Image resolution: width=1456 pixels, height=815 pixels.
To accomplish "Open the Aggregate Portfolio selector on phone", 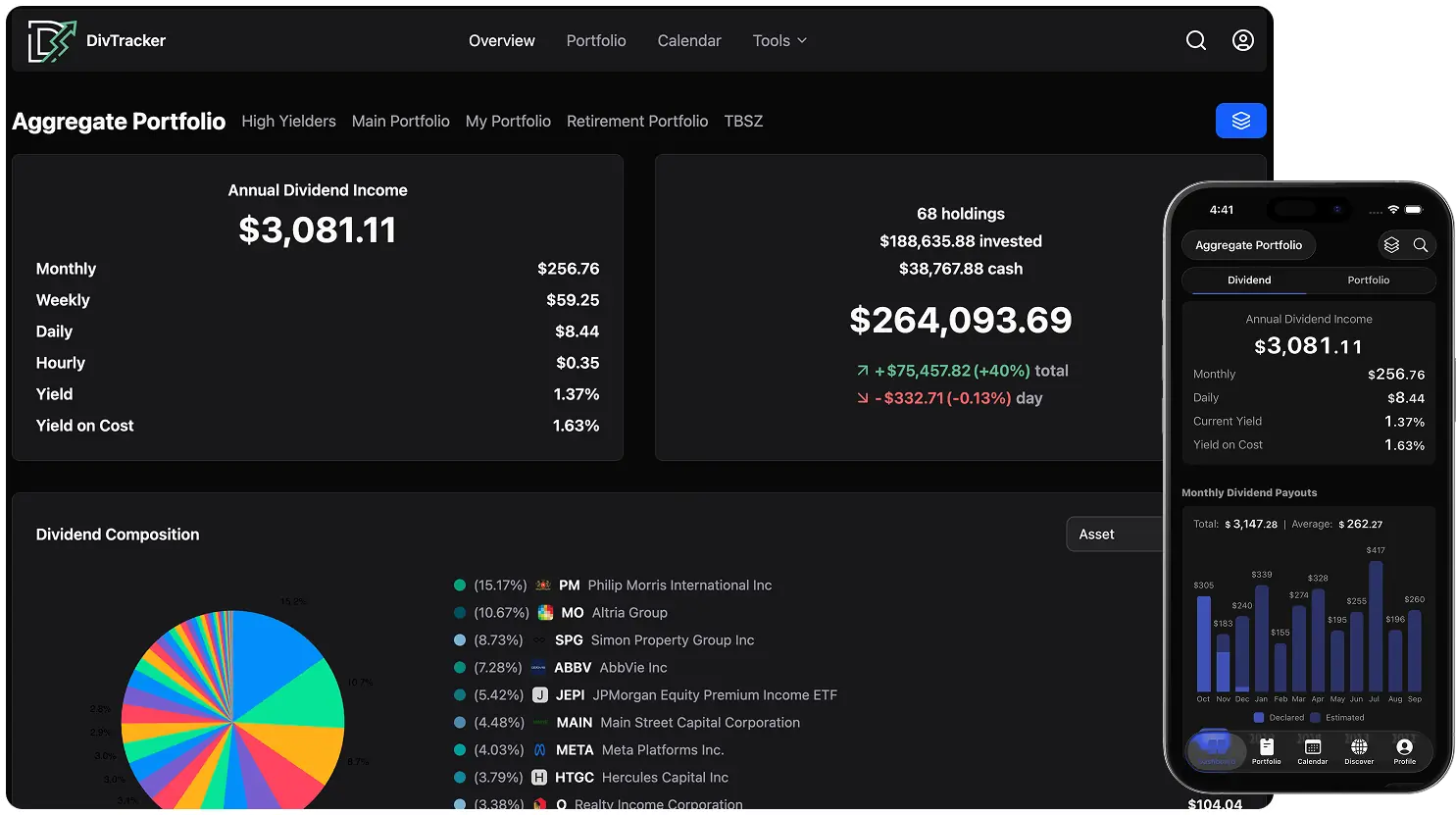I will click(x=1248, y=245).
